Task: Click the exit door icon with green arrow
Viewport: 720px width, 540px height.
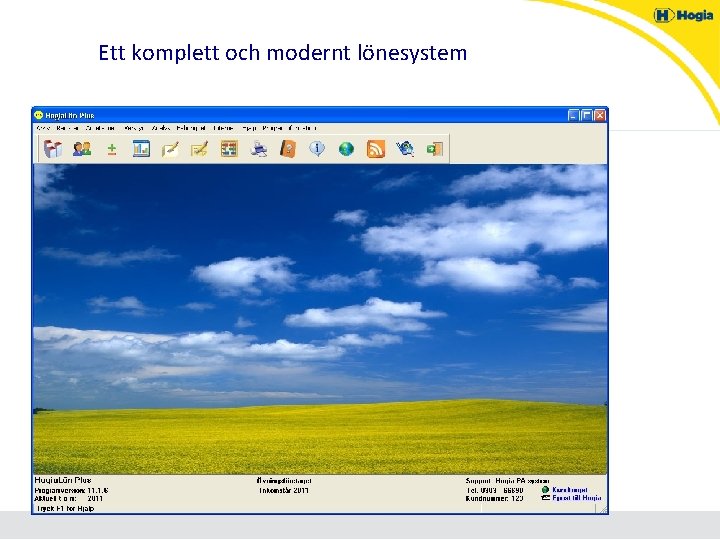Action: pyautogui.click(x=434, y=149)
